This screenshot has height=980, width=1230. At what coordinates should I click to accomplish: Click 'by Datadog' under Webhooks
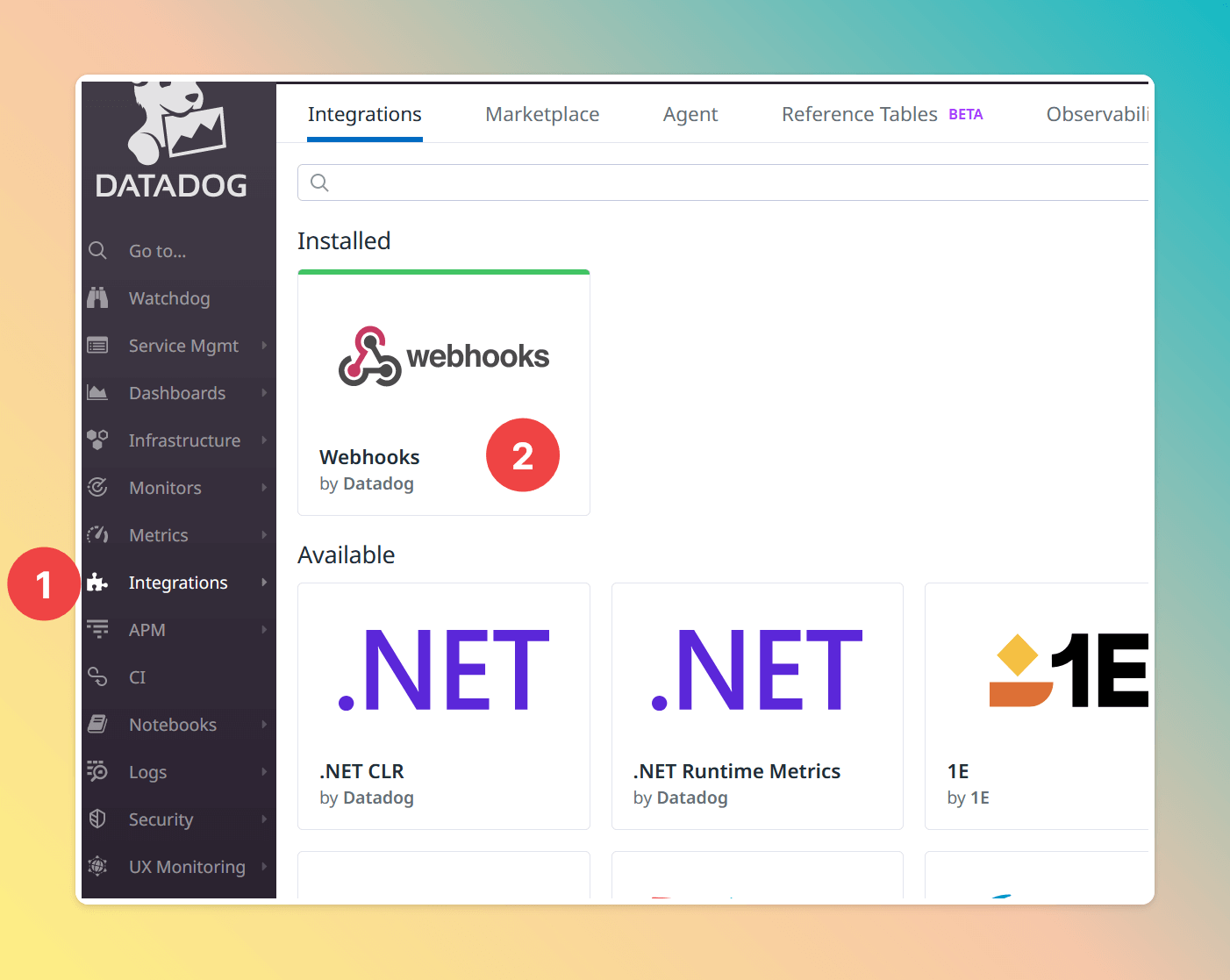tap(367, 483)
